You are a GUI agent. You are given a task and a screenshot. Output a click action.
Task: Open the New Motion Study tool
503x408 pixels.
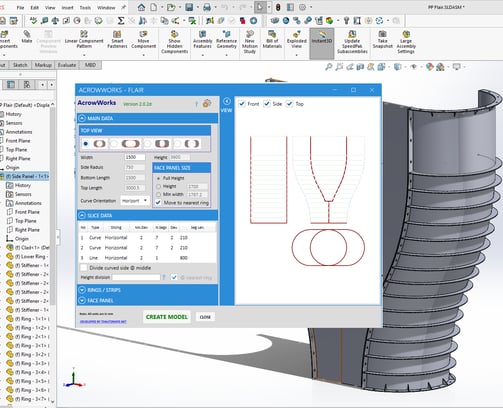tap(250, 42)
